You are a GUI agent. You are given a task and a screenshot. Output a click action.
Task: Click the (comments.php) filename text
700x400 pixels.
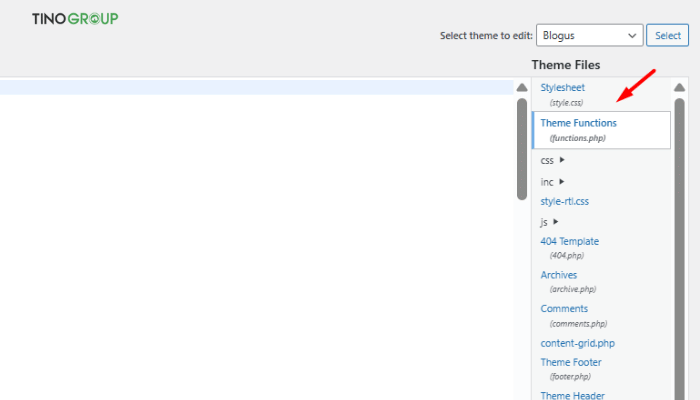pos(578,323)
